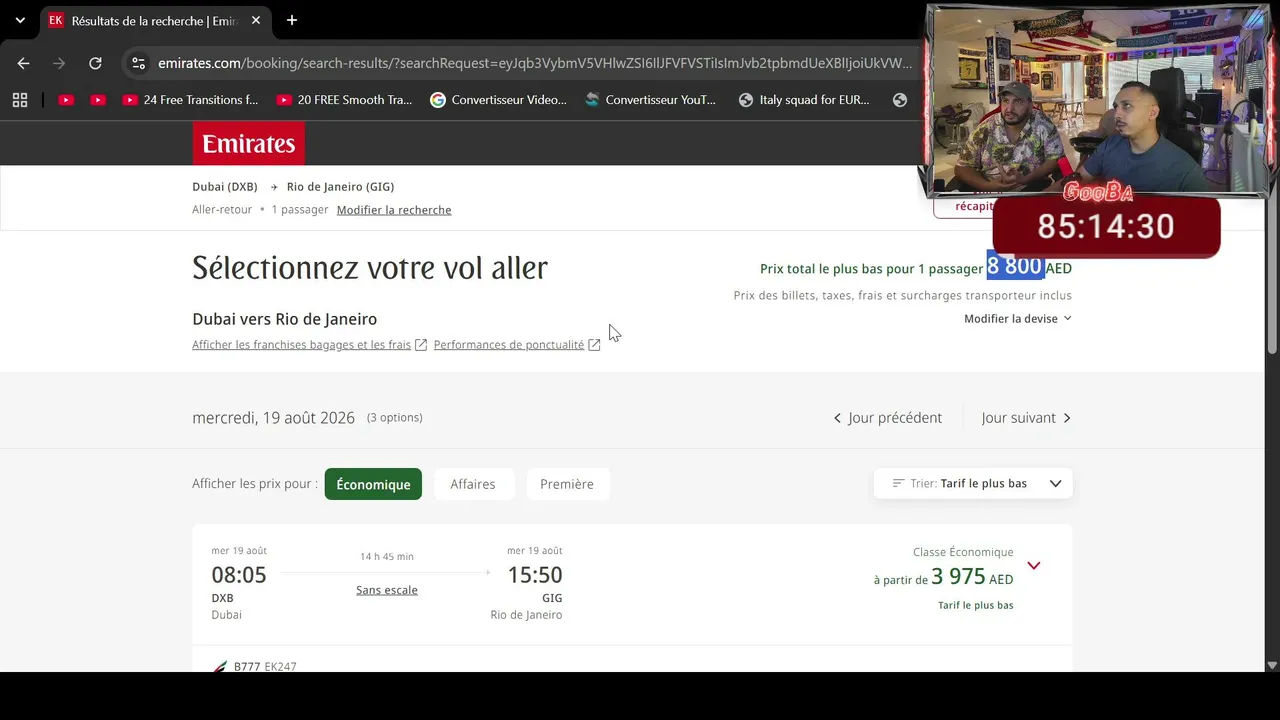Expand the 3 975 AED Classe Économique fare

click(1034, 566)
